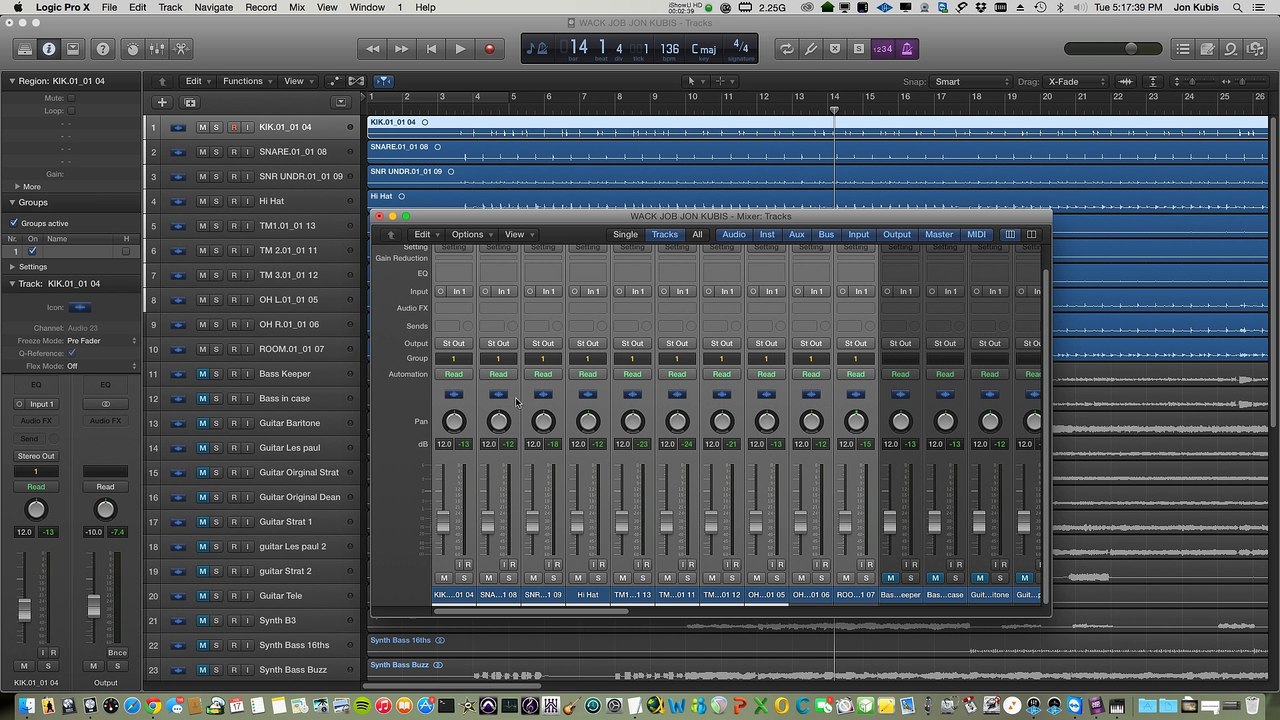Open the Editors scissors icon
Viewport: 1280px width, 720px height.
[x=181, y=48]
